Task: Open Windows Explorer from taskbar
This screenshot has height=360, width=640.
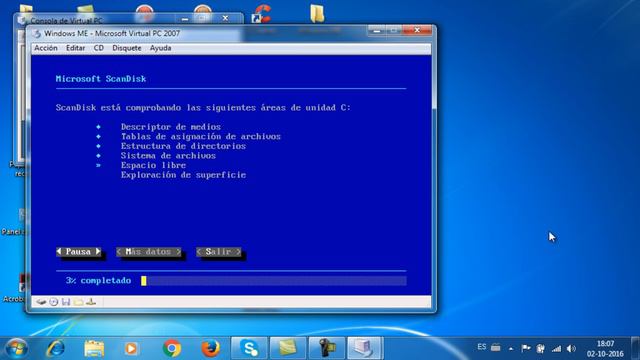Action: pyautogui.click(x=94, y=348)
